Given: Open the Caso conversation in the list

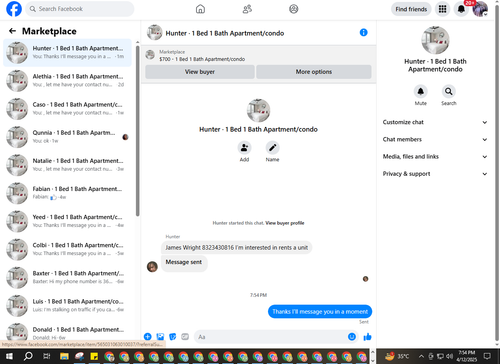Looking at the screenshot, I should pyautogui.click(x=67, y=109).
